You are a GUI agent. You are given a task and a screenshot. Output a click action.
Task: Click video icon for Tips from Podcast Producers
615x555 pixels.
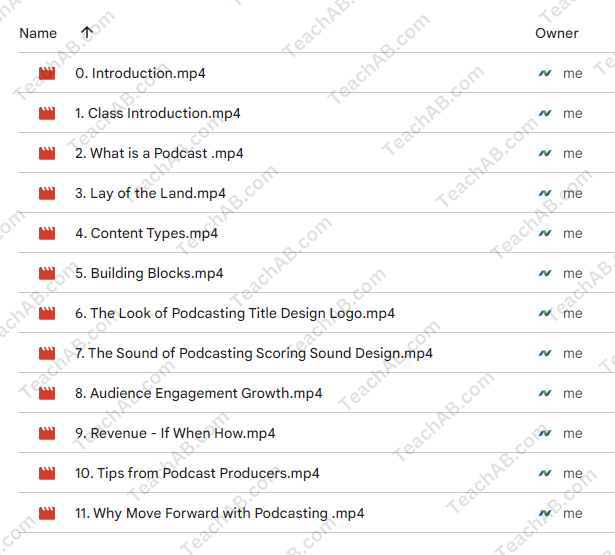click(46, 473)
